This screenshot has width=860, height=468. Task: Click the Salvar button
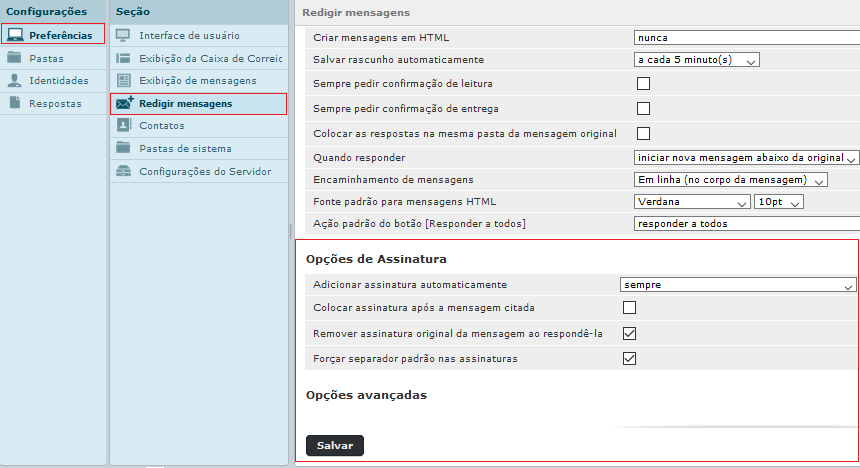click(x=334, y=446)
